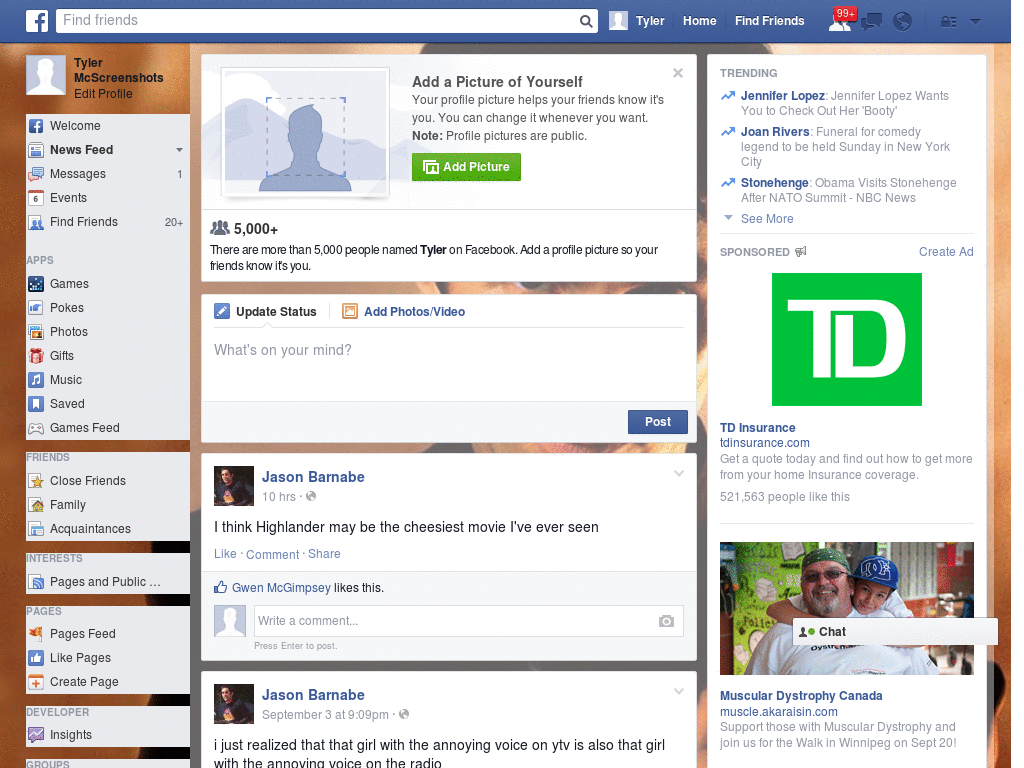The height and width of the screenshot is (768, 1024).
Task: Open Stonehenge trending topic
Action: click(x=775, y=183)
